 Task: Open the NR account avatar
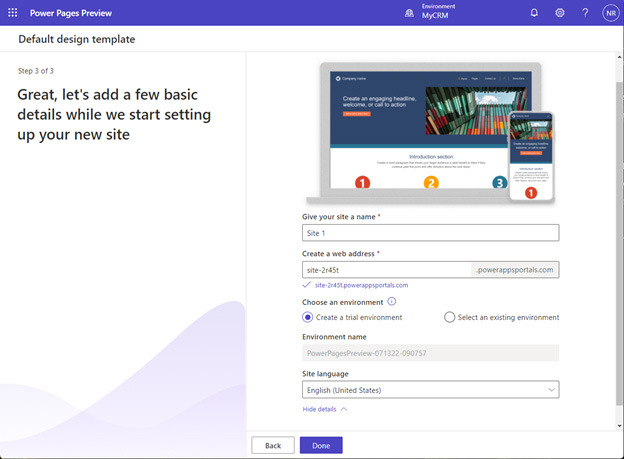611,13
